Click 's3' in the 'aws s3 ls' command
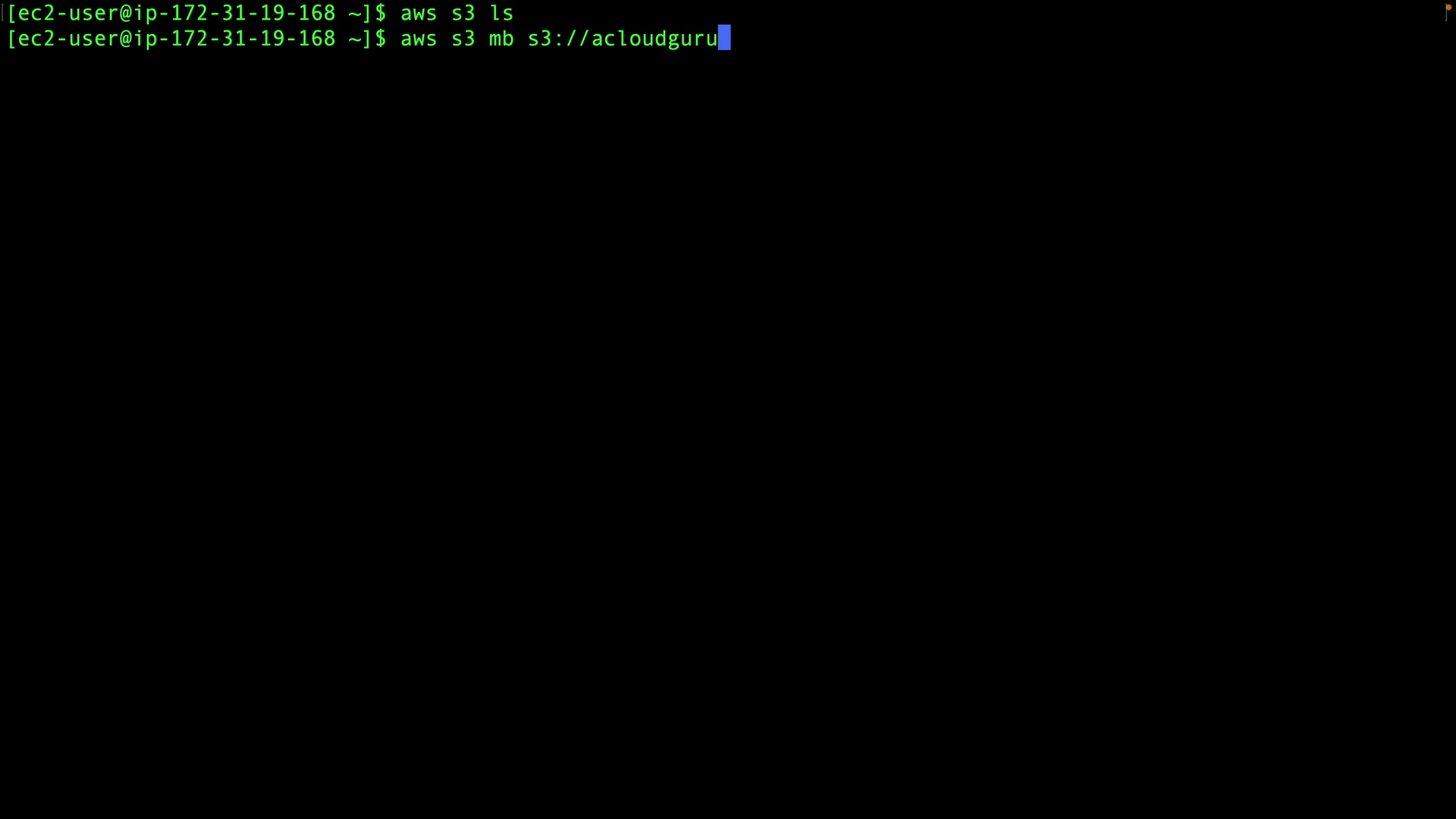 point(463,14)
